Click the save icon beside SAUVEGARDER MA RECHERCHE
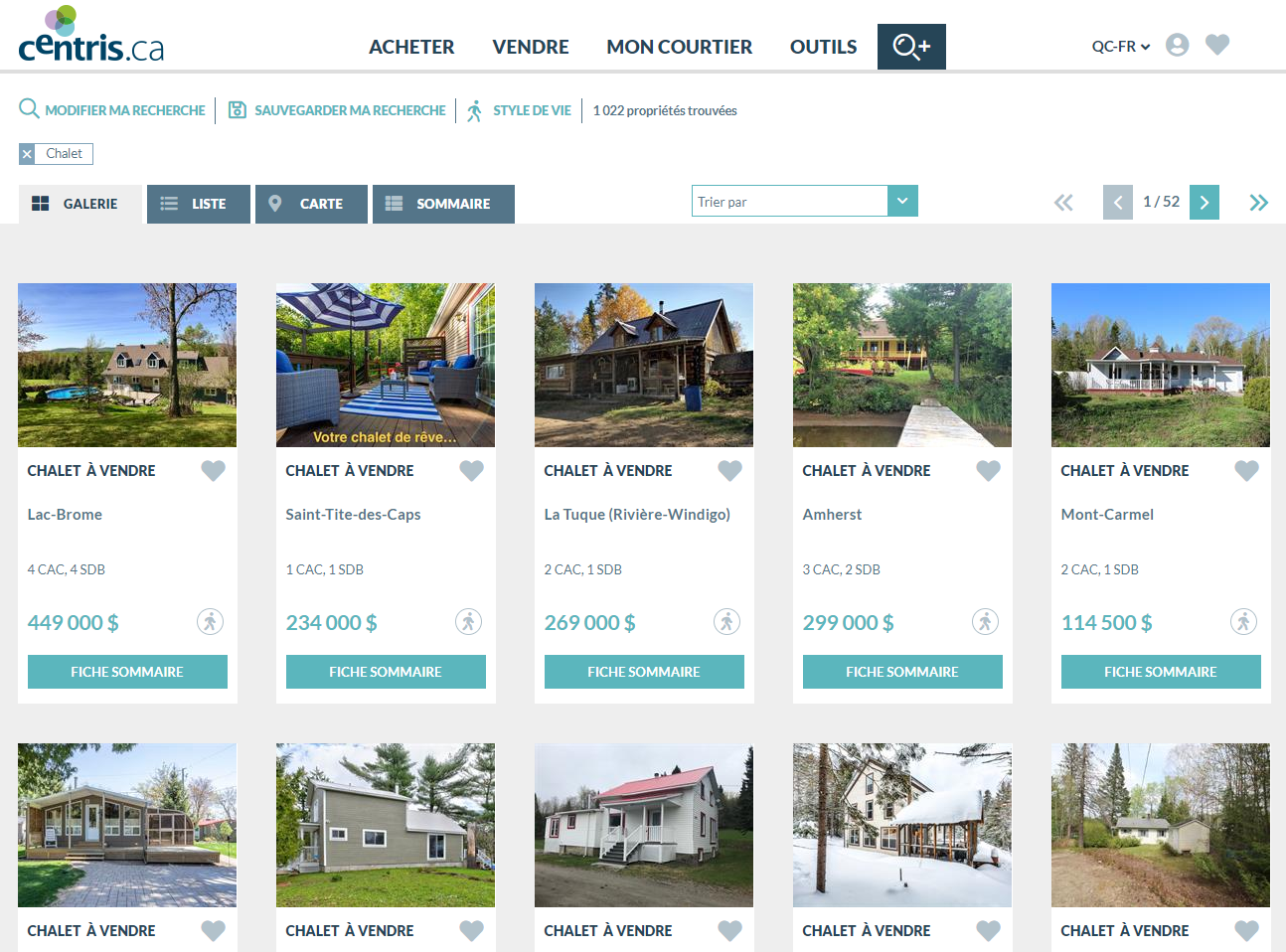The width and height of the screenshot is (1286, 952). tap(237, 108)
